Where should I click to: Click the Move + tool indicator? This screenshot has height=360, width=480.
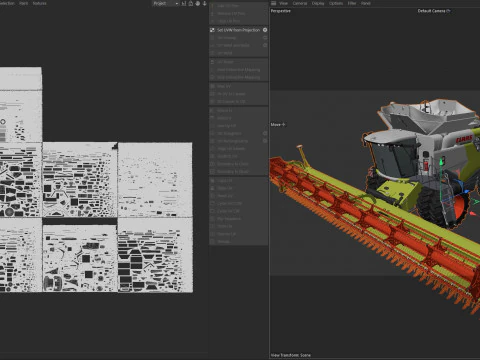278,125
